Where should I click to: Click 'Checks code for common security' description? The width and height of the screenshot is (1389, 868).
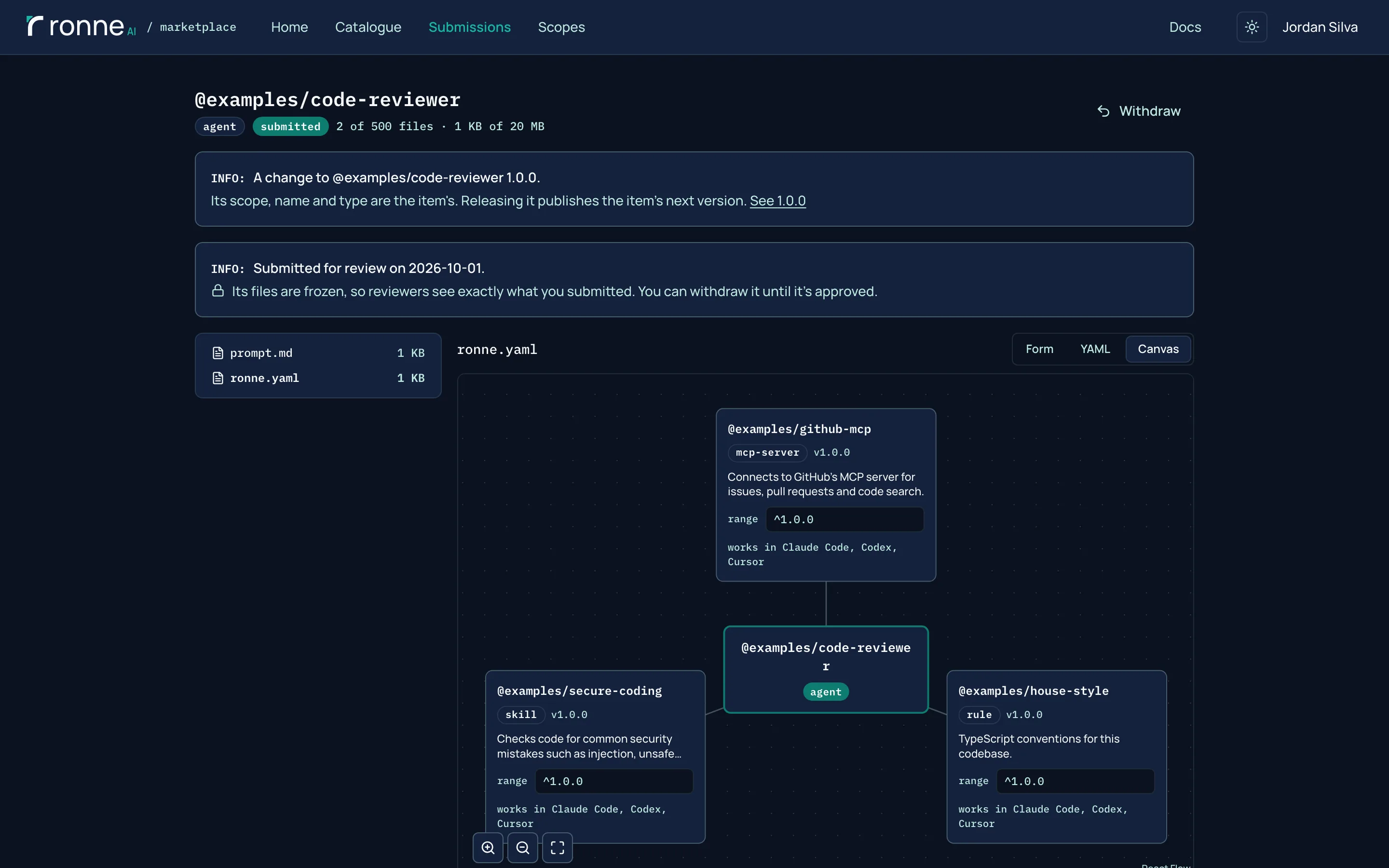tap(589, 746)
